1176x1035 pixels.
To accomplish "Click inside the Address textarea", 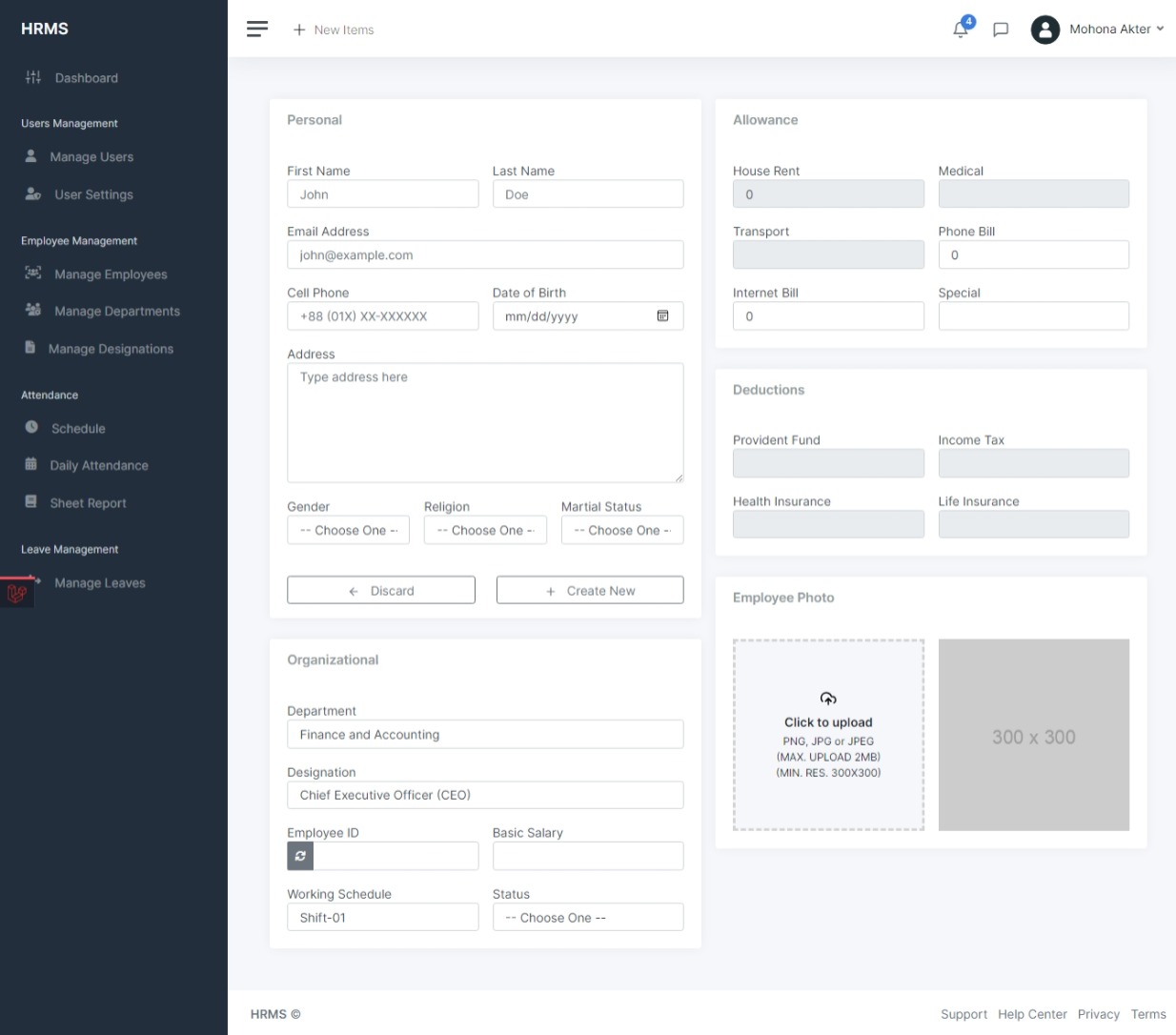I will (485, 422).
